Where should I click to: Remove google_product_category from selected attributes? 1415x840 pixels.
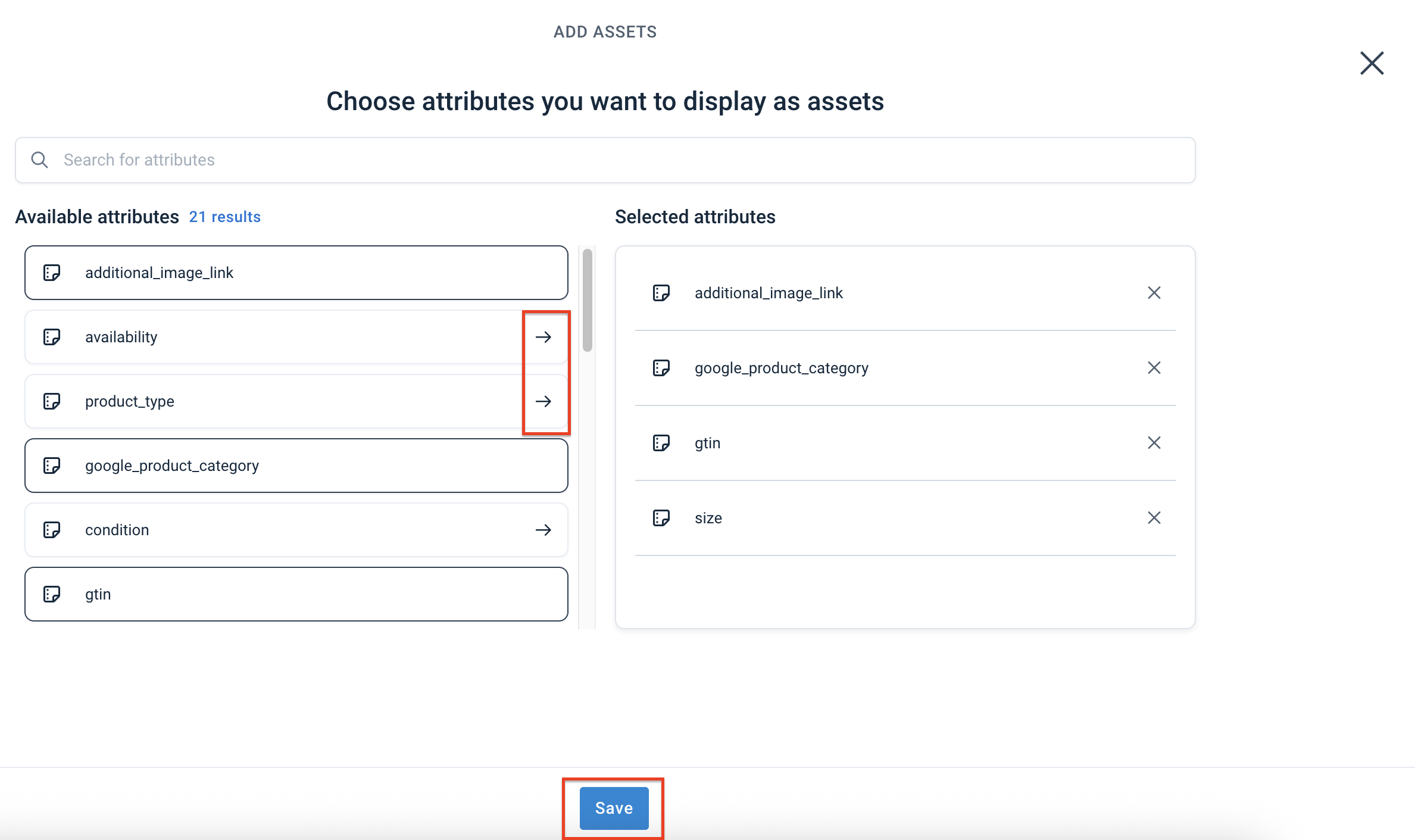pyautogui.click(x=1154, y=367)
